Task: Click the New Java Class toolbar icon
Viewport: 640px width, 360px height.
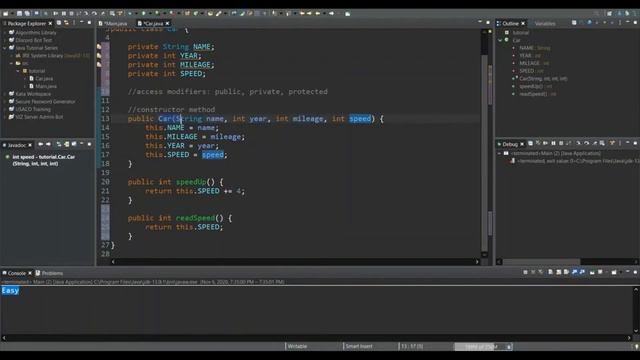Action: [x=195, y=13]
